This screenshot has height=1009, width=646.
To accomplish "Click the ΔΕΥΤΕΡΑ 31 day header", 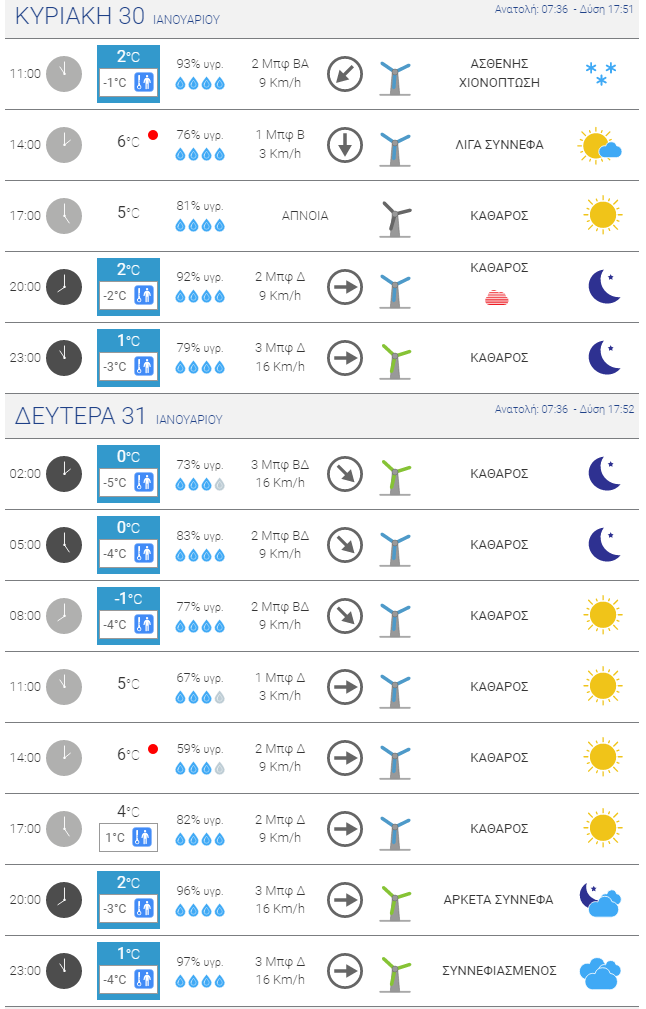I will coord(118,416).
